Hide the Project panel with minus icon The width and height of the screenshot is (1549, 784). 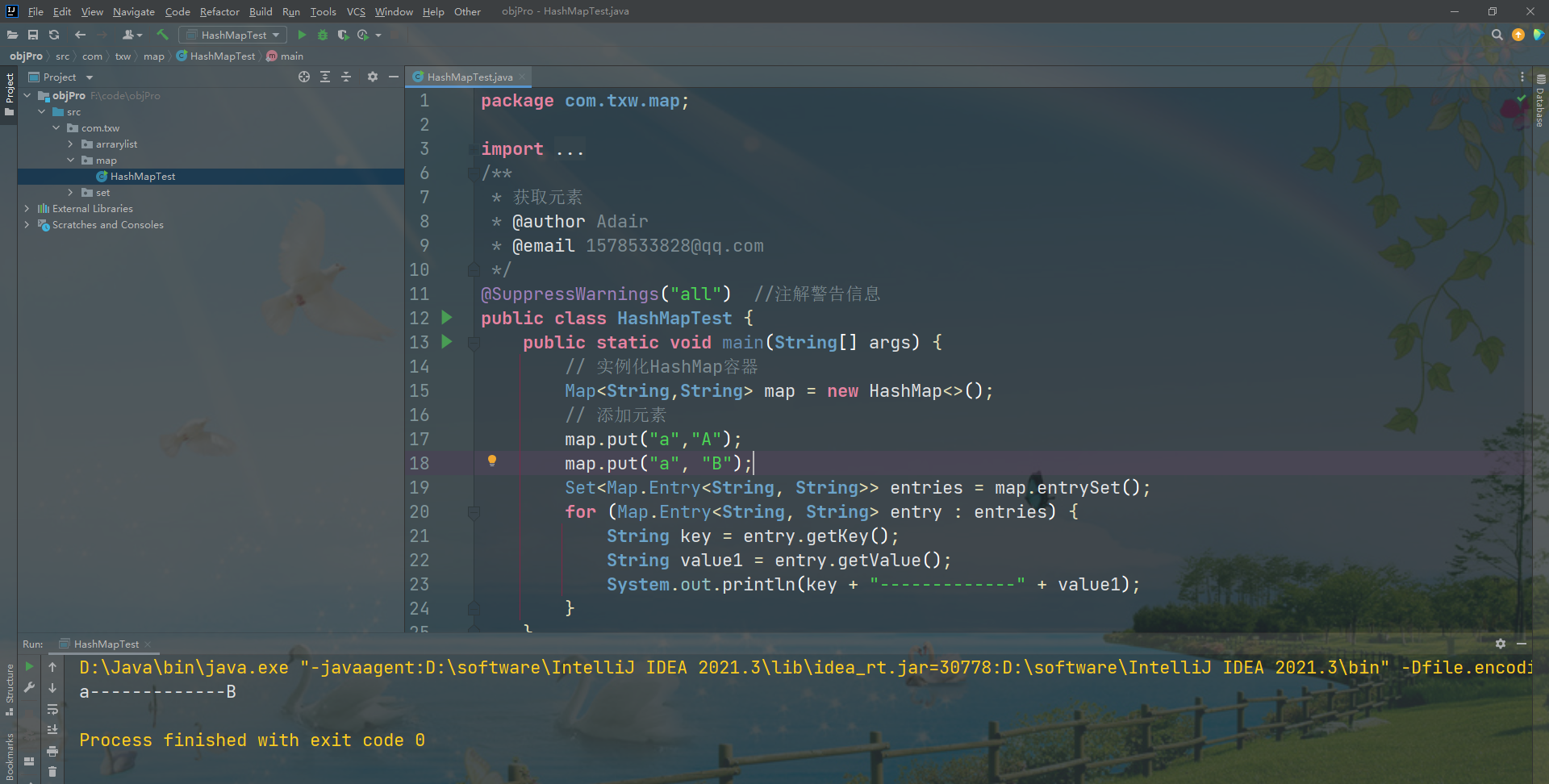point(394,77)
